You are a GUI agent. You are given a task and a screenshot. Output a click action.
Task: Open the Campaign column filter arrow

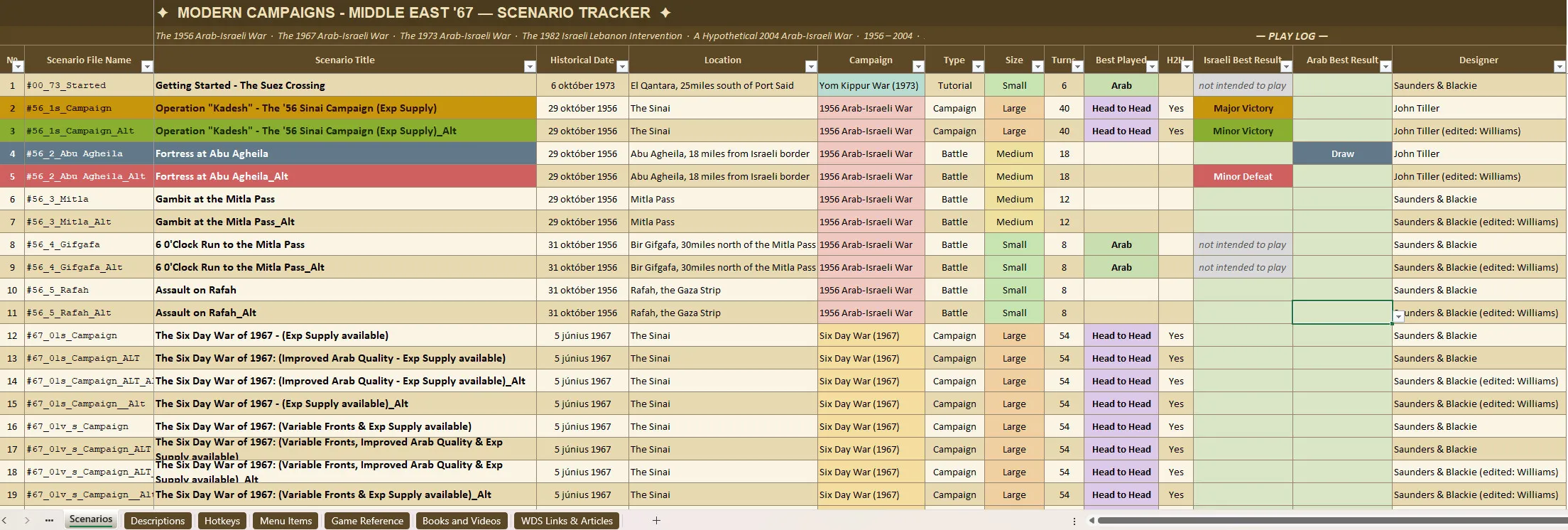pyautogui.click(x=918, y=67)
